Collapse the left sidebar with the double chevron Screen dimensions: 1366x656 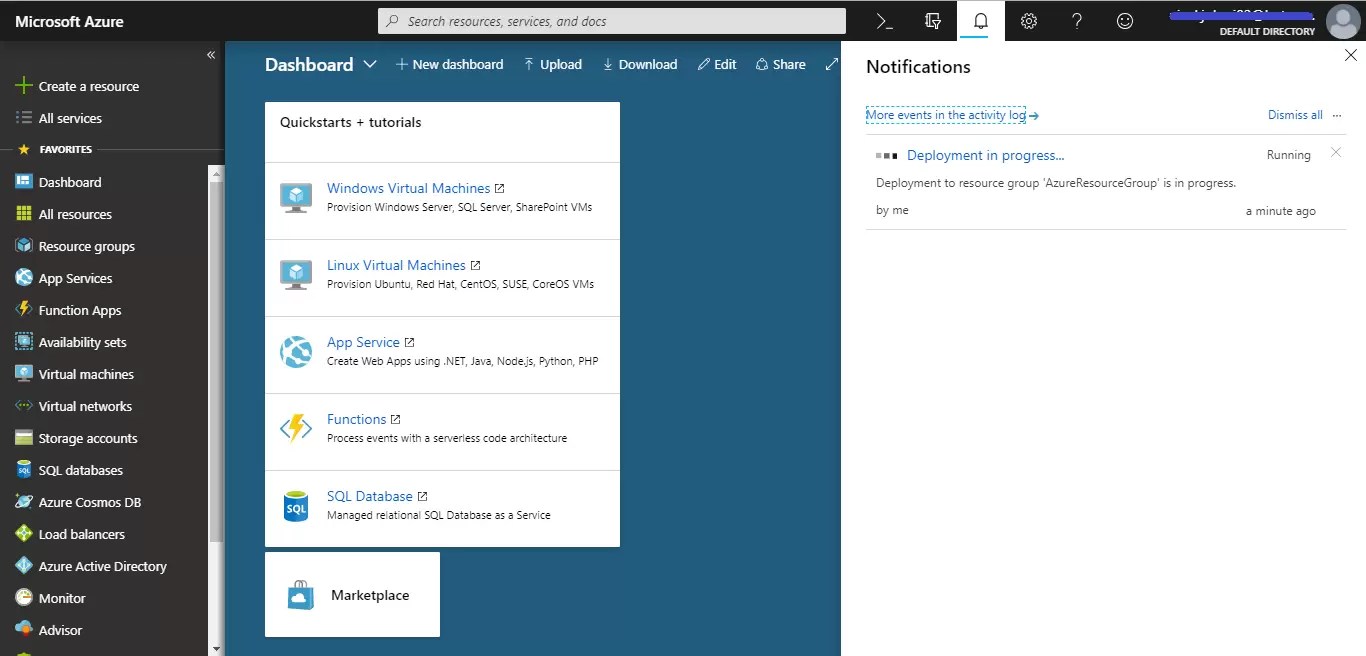coord(211,55)
